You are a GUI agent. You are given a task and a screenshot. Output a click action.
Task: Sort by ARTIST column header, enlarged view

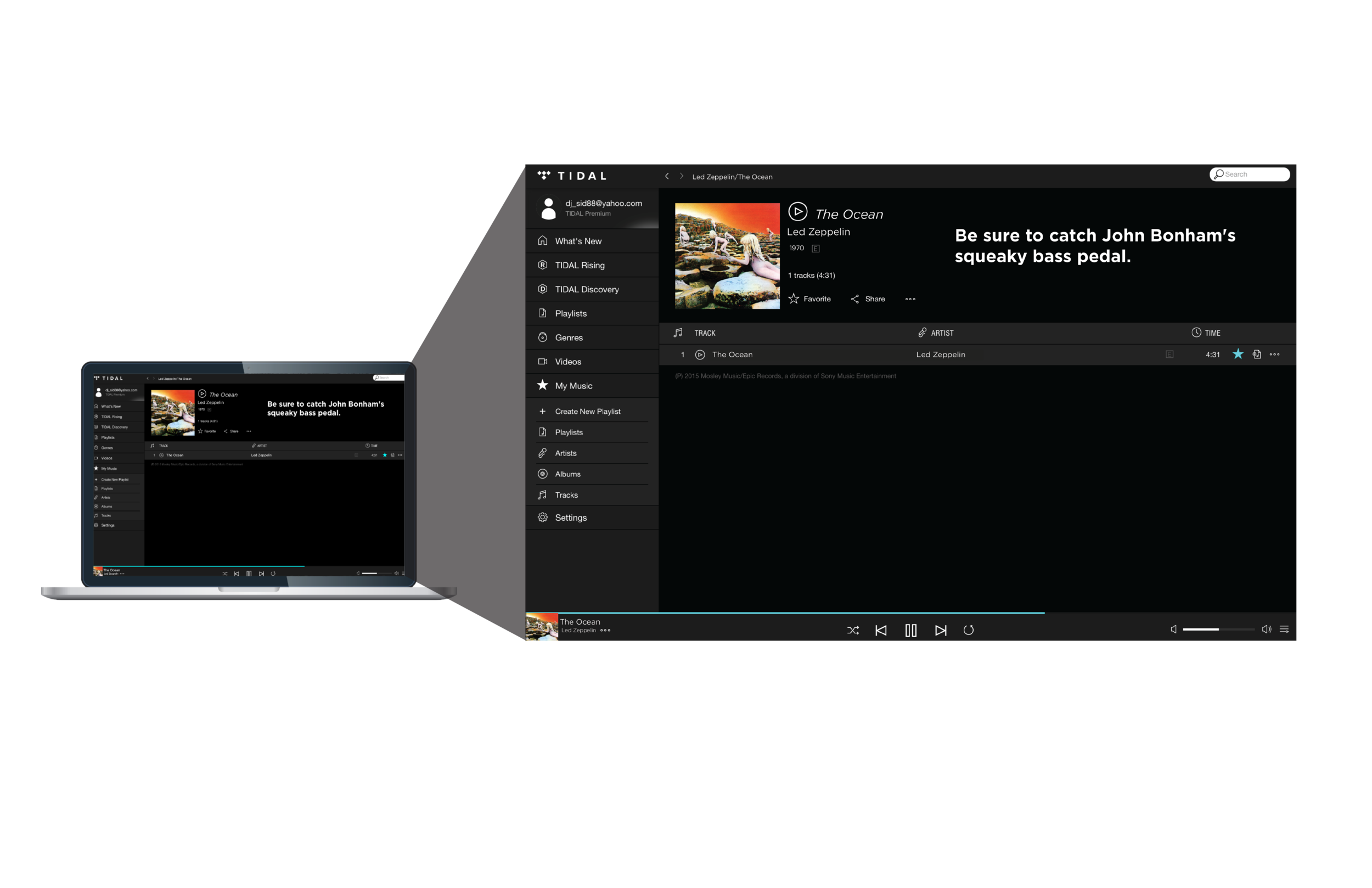pyautogui.click(x=942, y=333)
